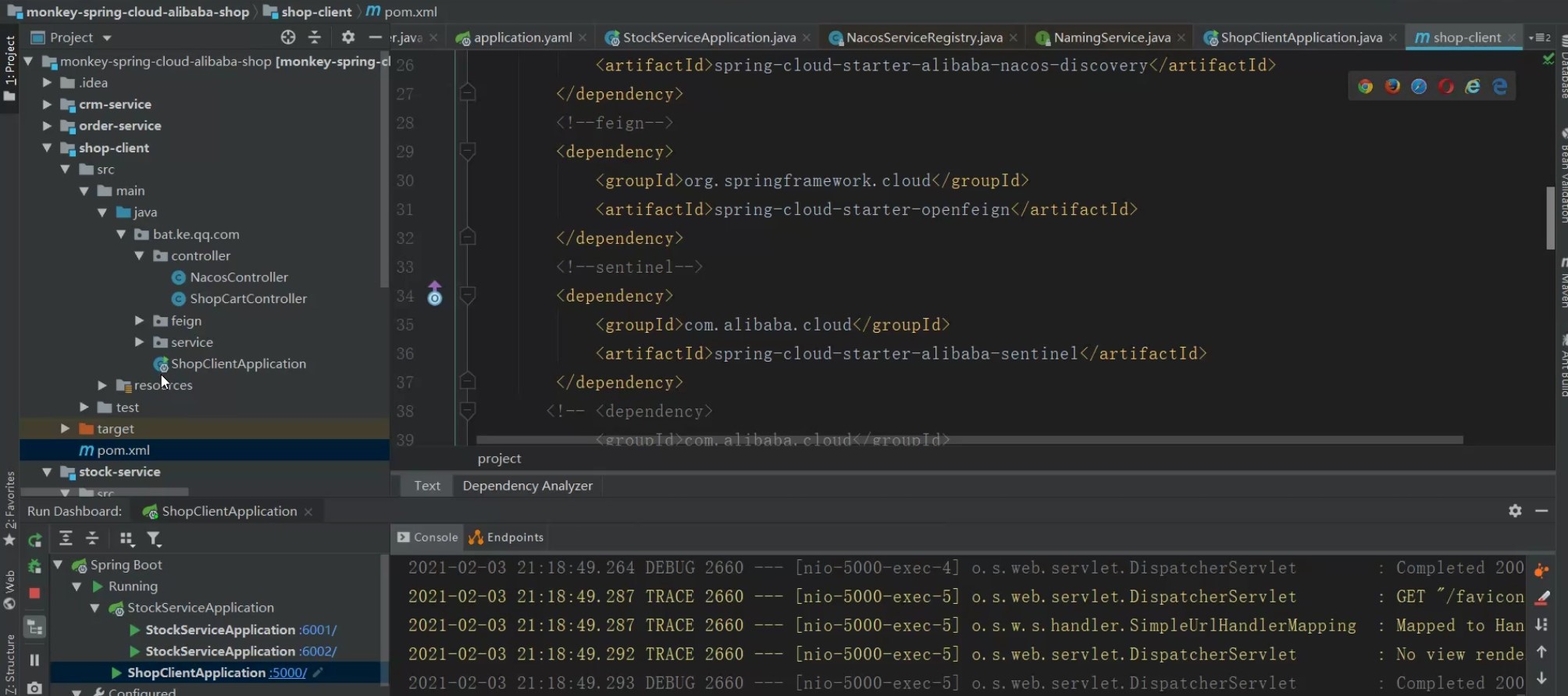Expand the feign package

139,320
